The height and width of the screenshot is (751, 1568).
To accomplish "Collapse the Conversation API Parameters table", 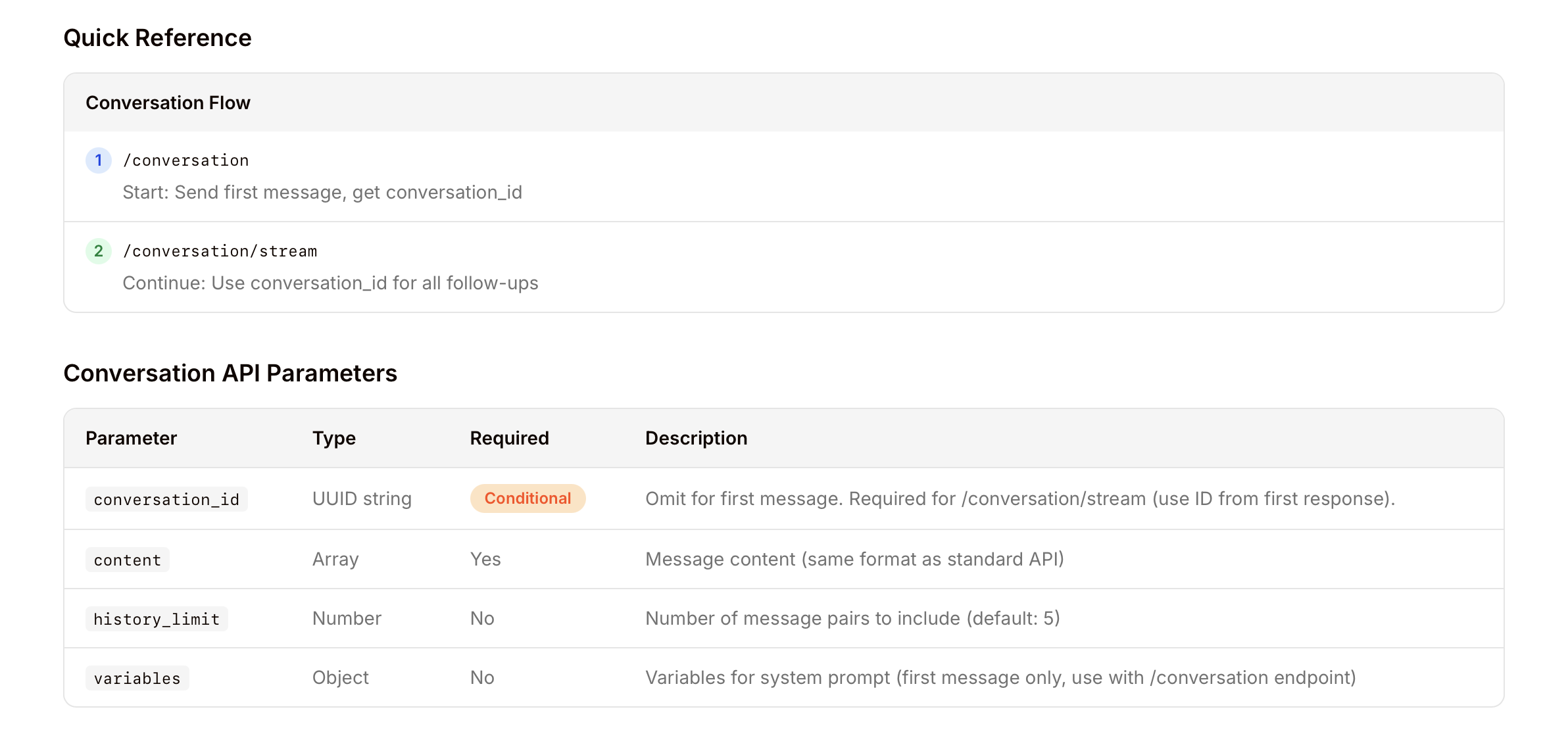I will (x=230, y=373).
